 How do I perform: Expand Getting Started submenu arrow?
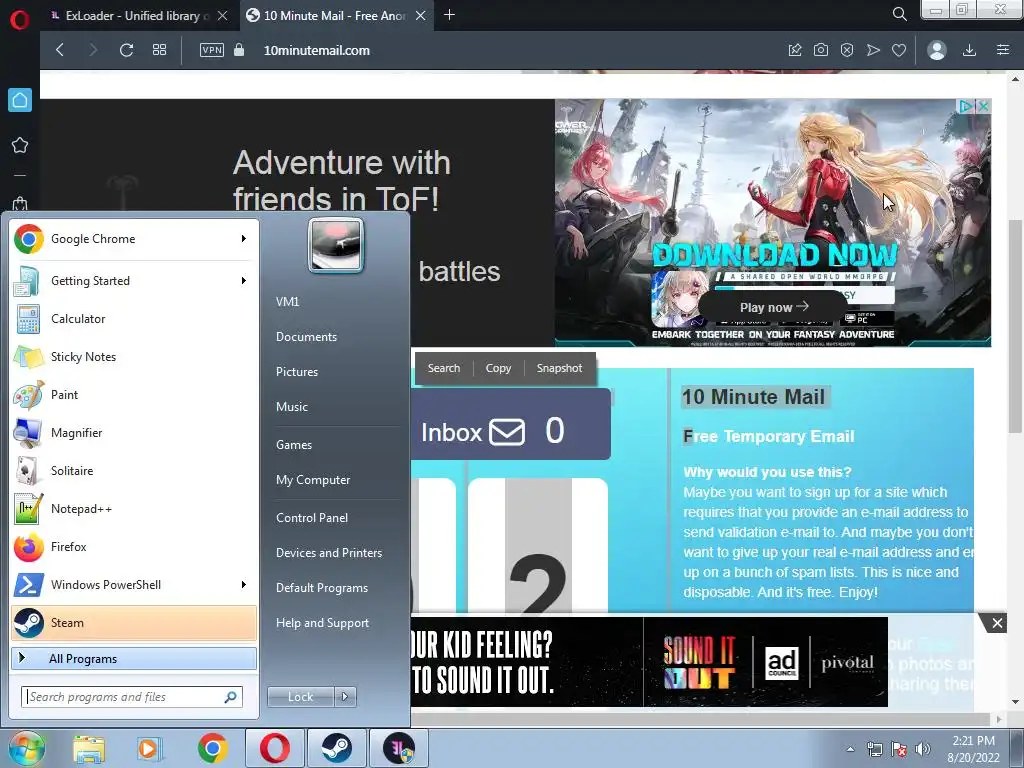pyautogui.click(x=244, y=281)
